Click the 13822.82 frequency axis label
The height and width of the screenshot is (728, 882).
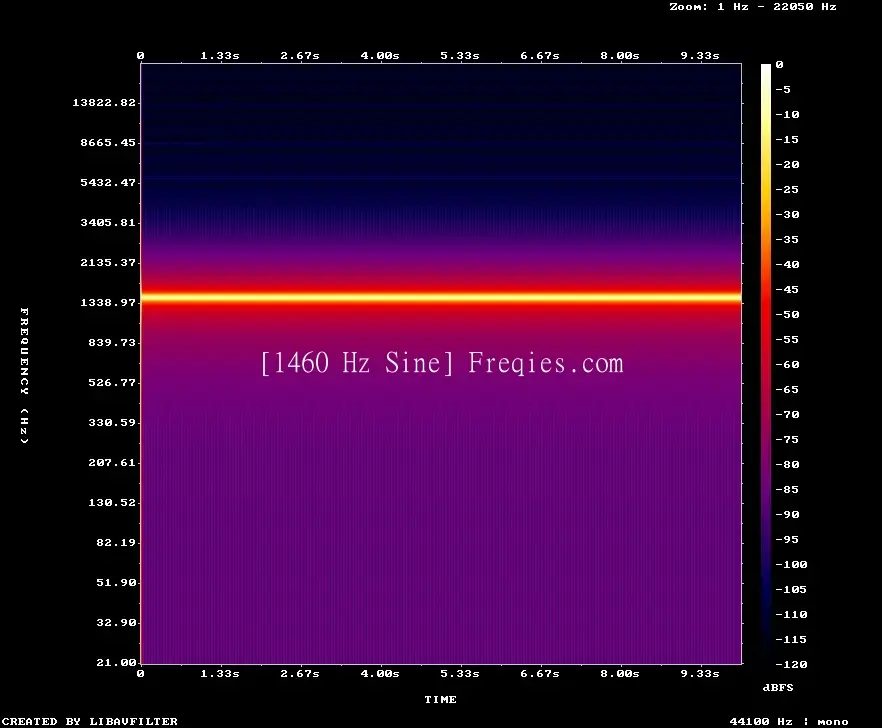tap(104, 102)
